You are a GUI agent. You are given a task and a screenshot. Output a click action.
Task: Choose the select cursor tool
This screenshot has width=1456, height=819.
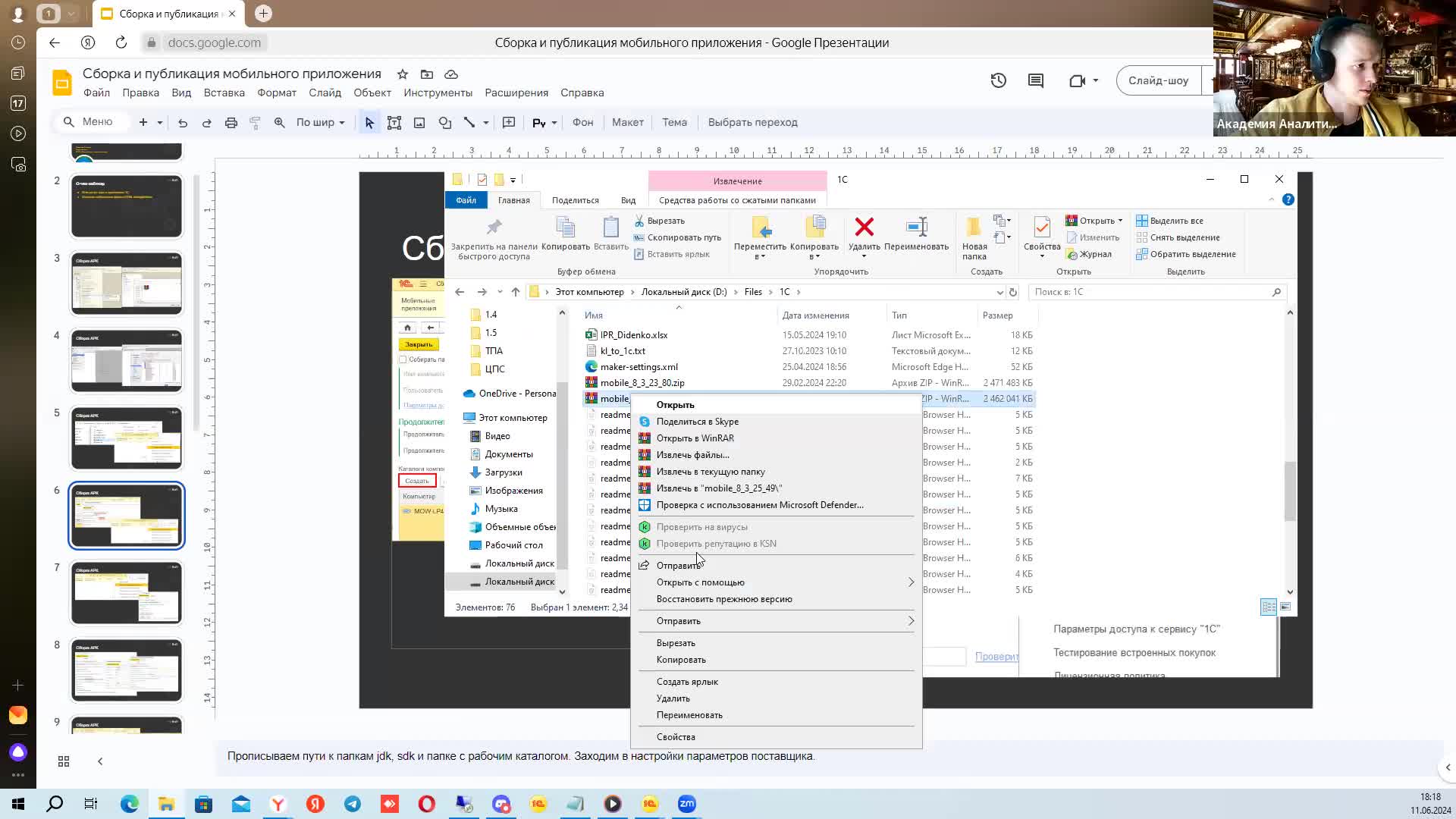coord(369,122)
